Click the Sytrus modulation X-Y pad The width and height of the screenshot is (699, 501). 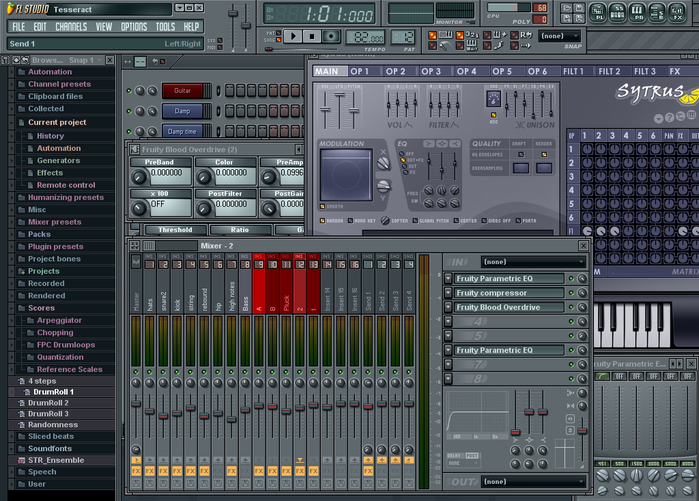346,174
